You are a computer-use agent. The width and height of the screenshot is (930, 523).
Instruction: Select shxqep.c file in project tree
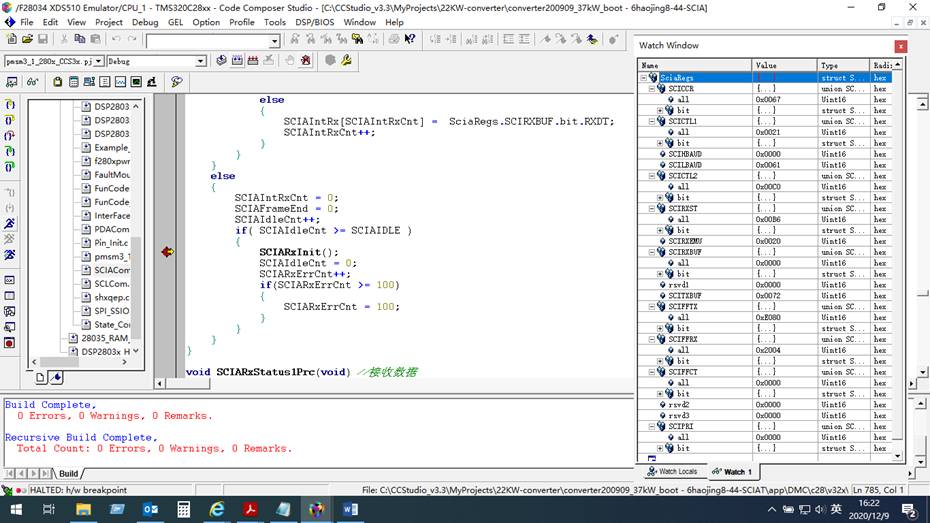(110, 297)
